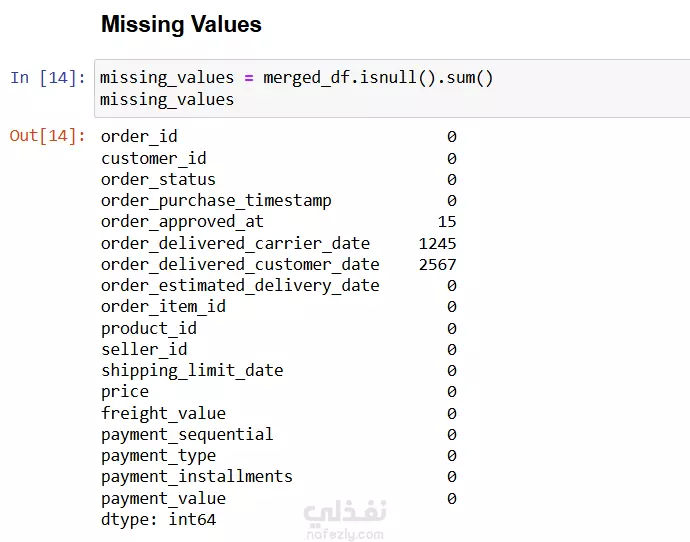The image size is (690, 542).
Task: Click the dtype: int64 text
Action: (158, 520)
